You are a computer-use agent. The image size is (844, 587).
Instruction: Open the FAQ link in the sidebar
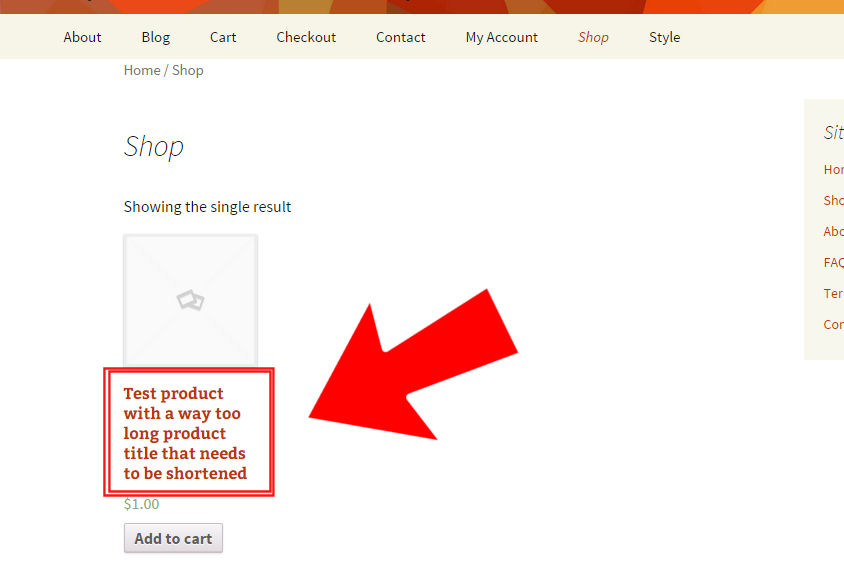click(834, 263)
